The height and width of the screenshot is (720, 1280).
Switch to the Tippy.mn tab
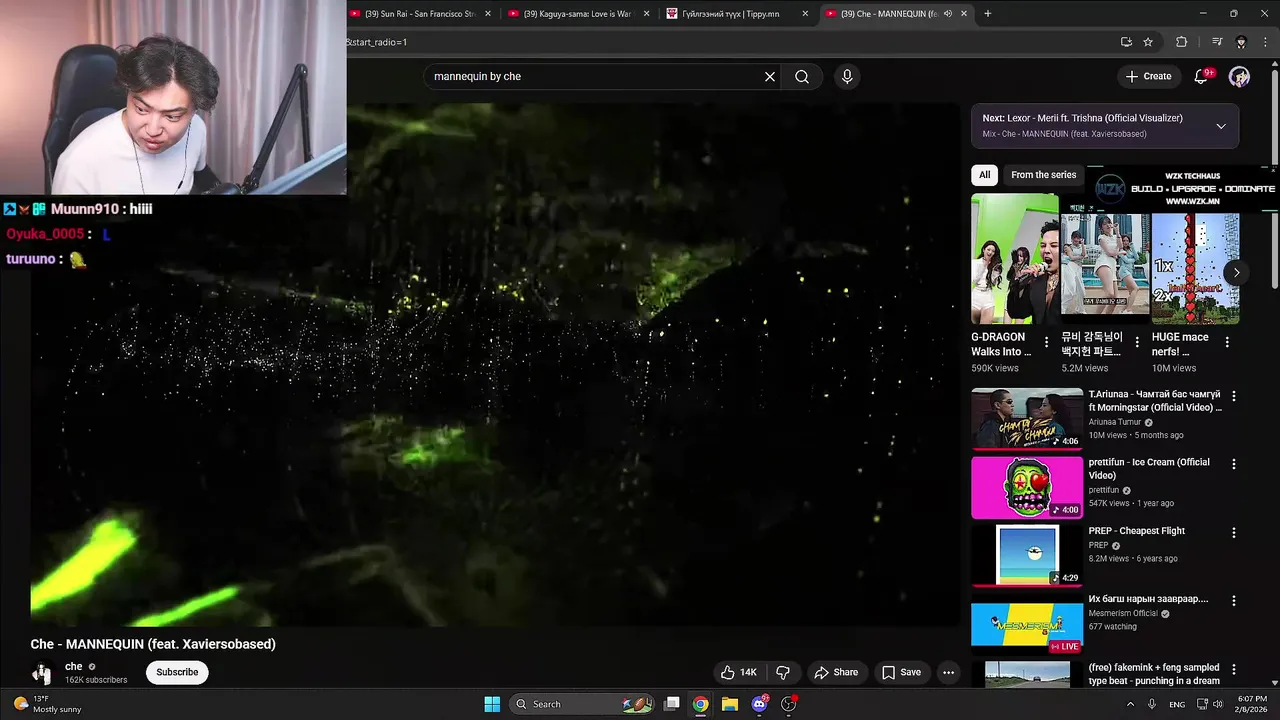(x=730, y=14)
